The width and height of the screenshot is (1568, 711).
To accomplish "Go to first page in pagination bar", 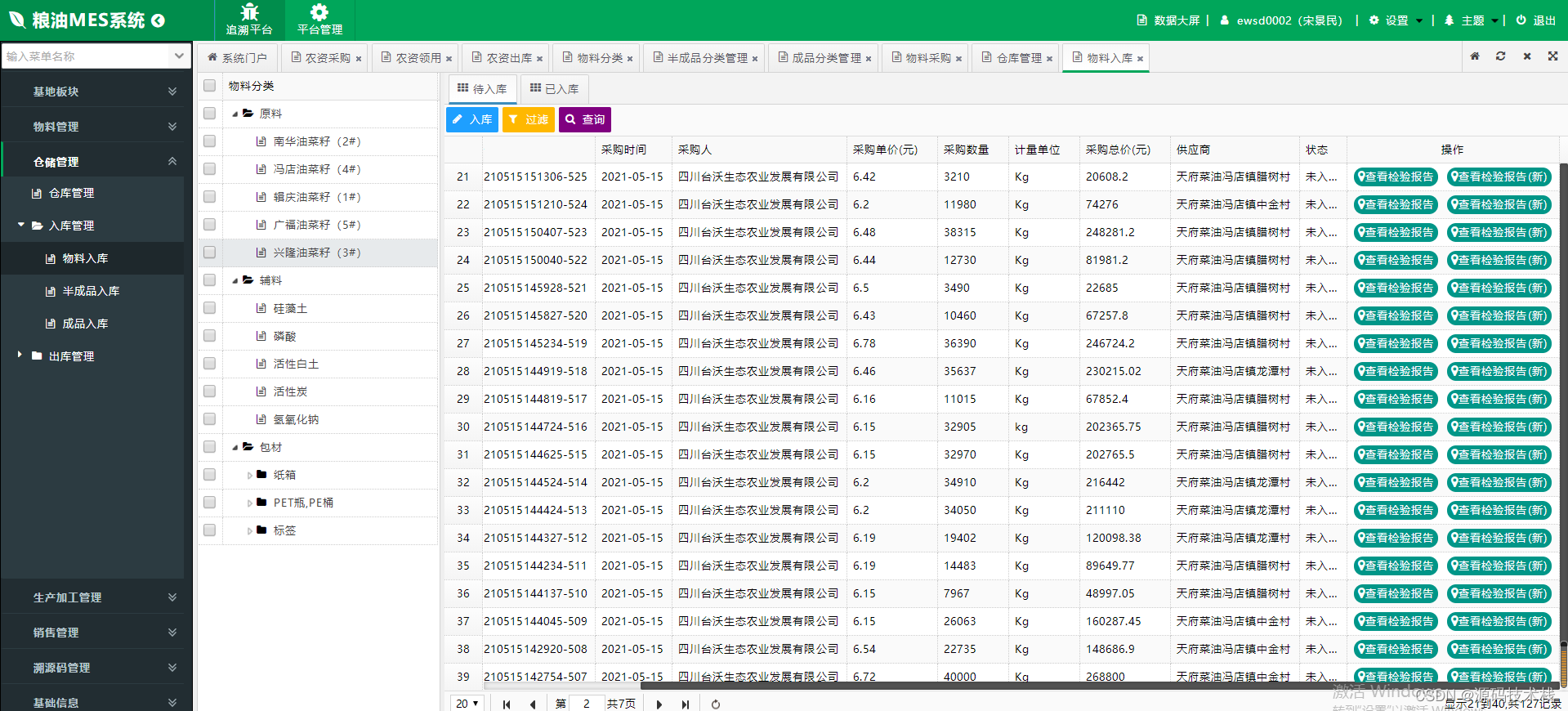I will pyautogui.click(x=507, y=704).
